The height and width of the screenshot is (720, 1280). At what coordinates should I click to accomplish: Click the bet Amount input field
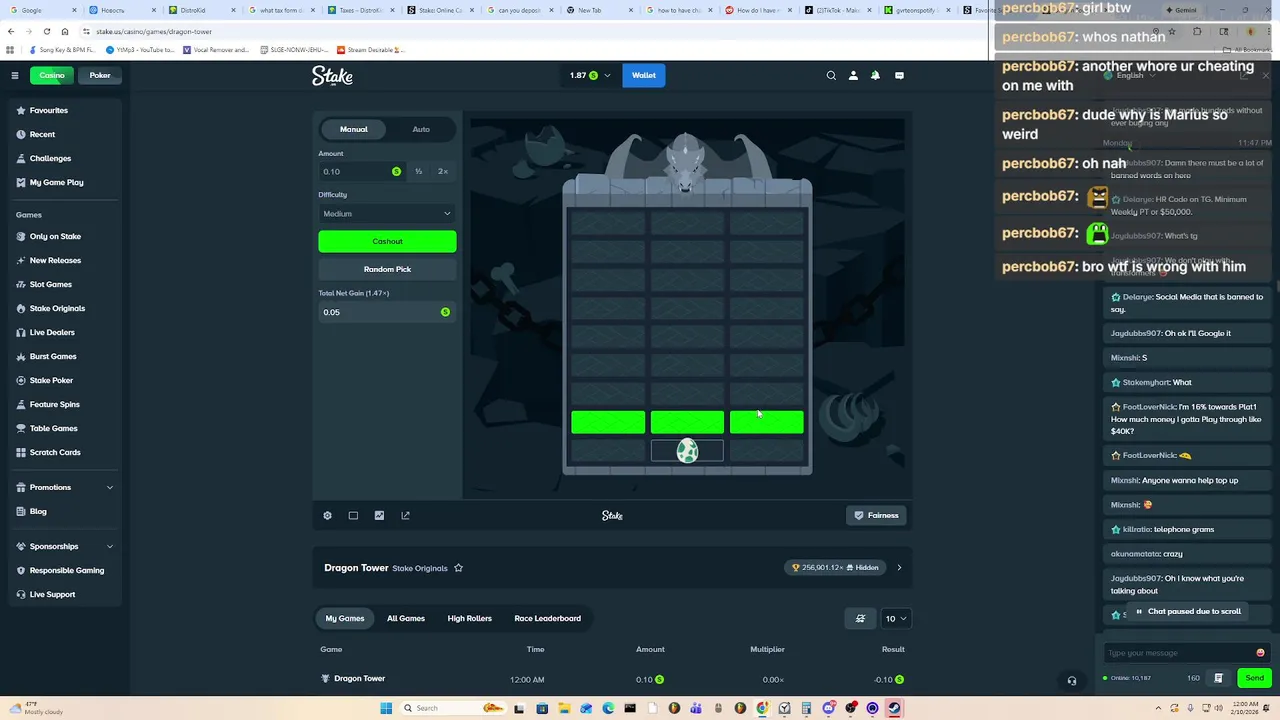click(x=361, y=171)
